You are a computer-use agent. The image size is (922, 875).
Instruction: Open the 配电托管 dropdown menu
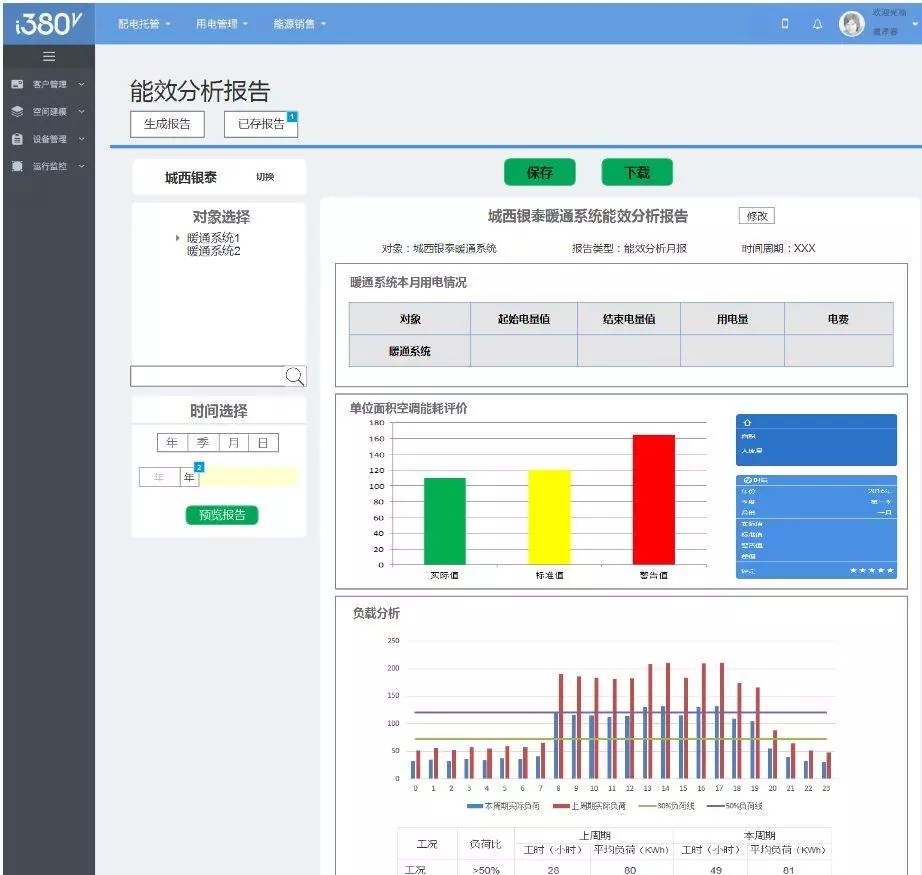(x=144, y=24)
